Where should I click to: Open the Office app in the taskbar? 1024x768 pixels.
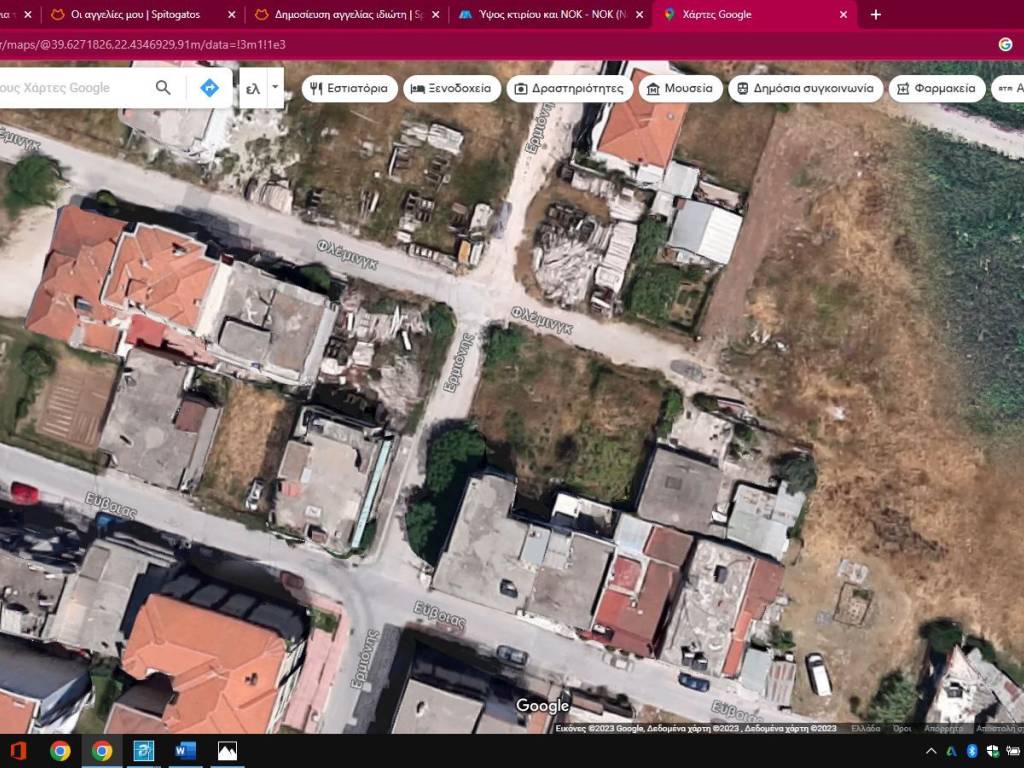18,751
